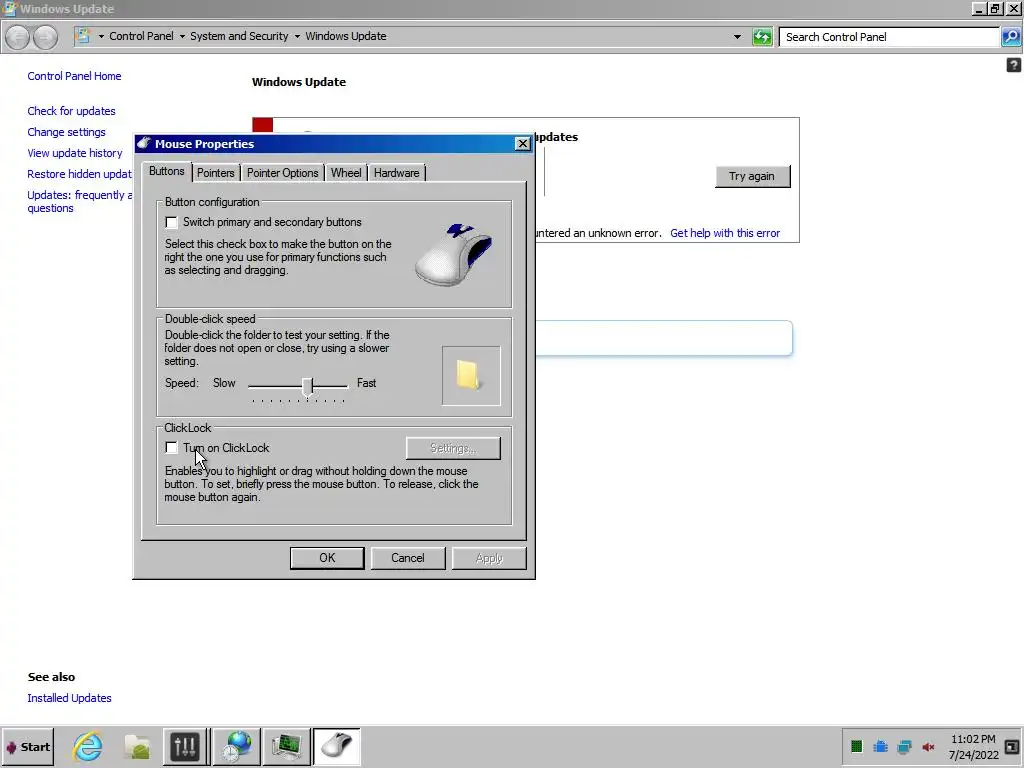Click the search magnifier icon
Viewport: 1024px width, 768px height.
coord(1010,37)
